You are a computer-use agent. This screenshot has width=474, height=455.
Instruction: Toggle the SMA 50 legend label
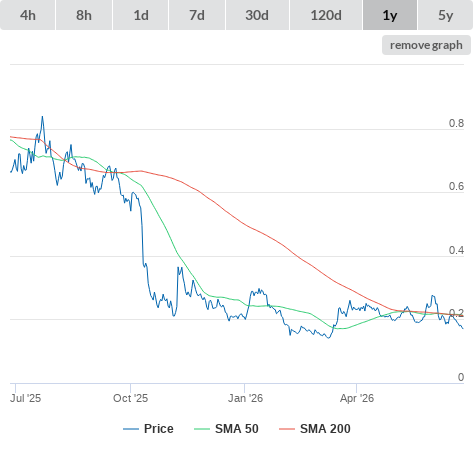click(237, 429)
